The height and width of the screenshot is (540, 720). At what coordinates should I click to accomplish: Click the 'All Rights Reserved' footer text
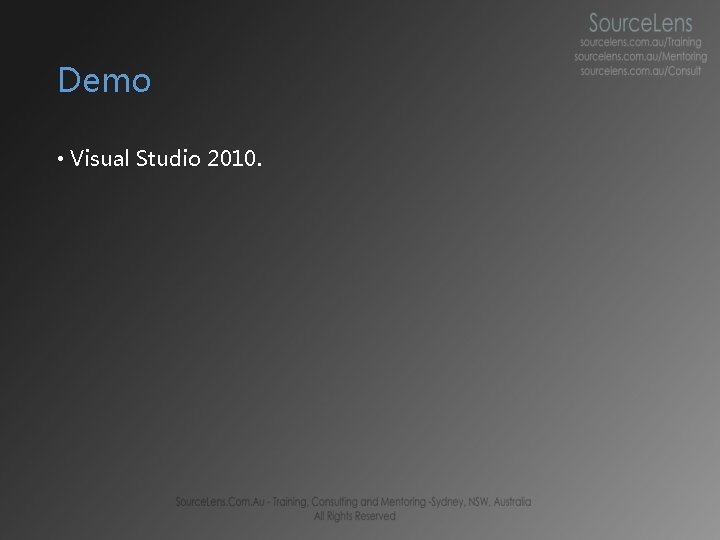click(354, 516)
